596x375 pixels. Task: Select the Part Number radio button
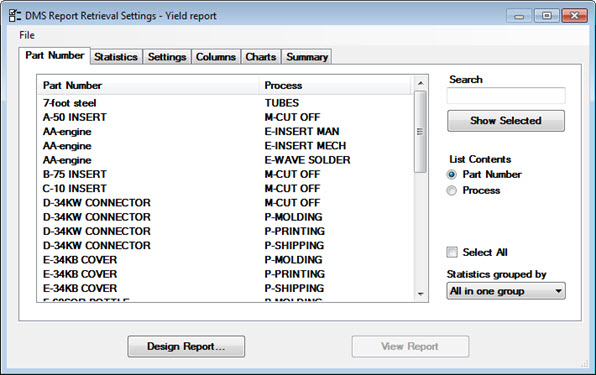pos(452,174)
